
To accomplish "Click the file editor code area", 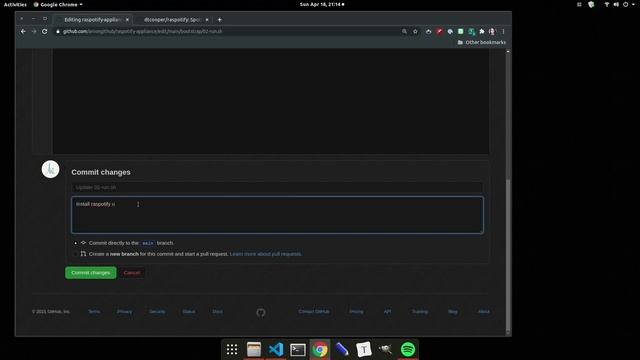I will pos(271,101).
